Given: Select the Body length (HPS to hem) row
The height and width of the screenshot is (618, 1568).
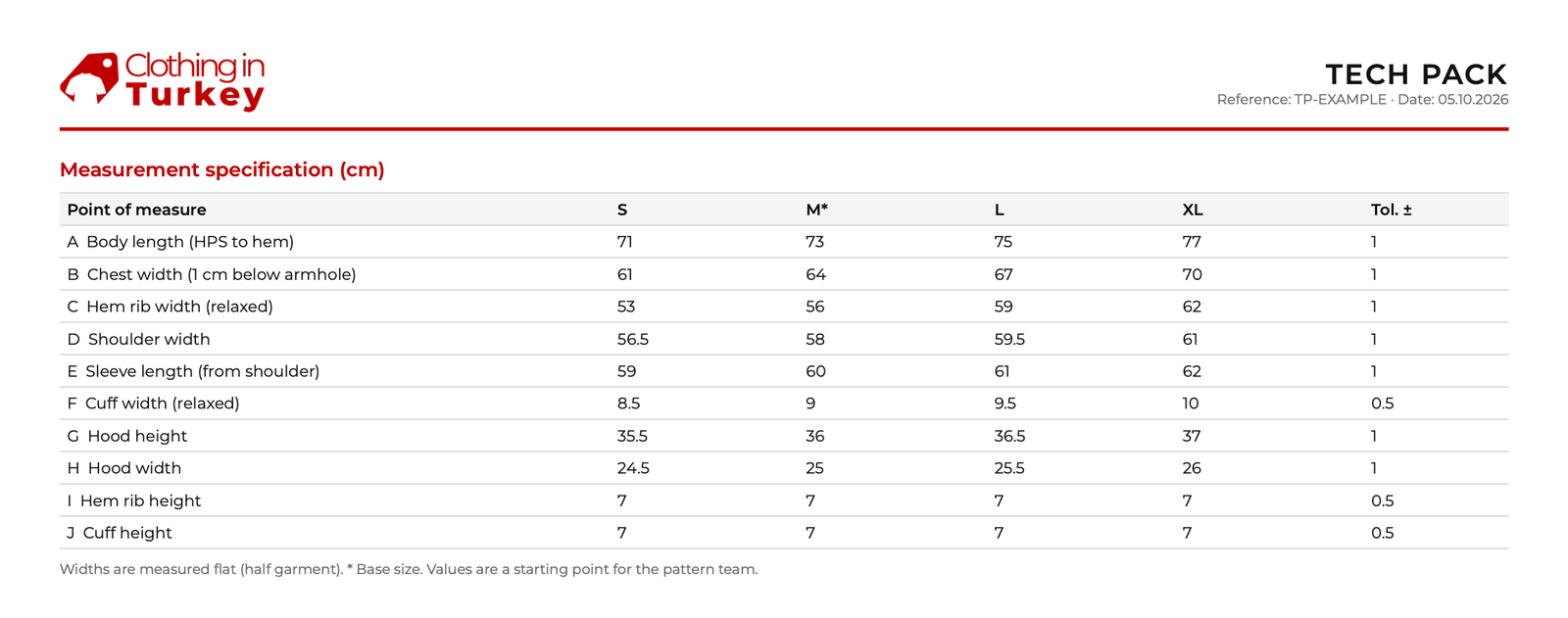Looking at the screenshot, I should tap(784, 242).
